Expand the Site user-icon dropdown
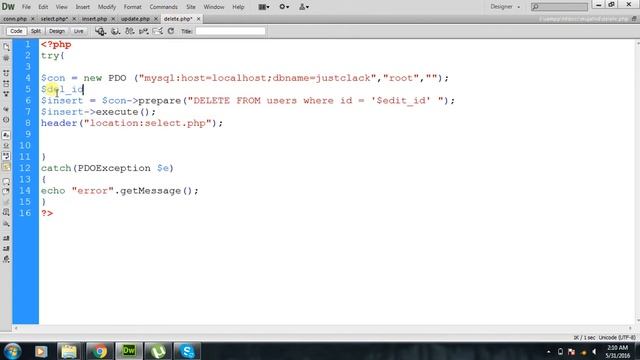640x360 pixels. (x=304, y=7)
